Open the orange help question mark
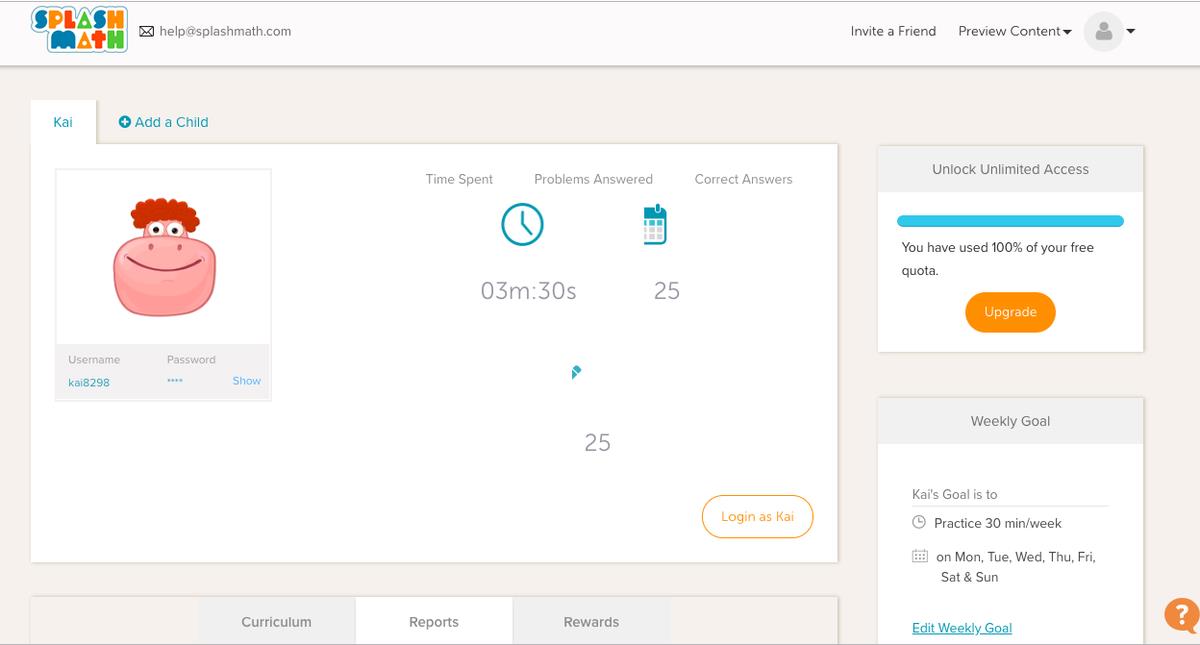 pyautogui.click(x=1182, y=613)
